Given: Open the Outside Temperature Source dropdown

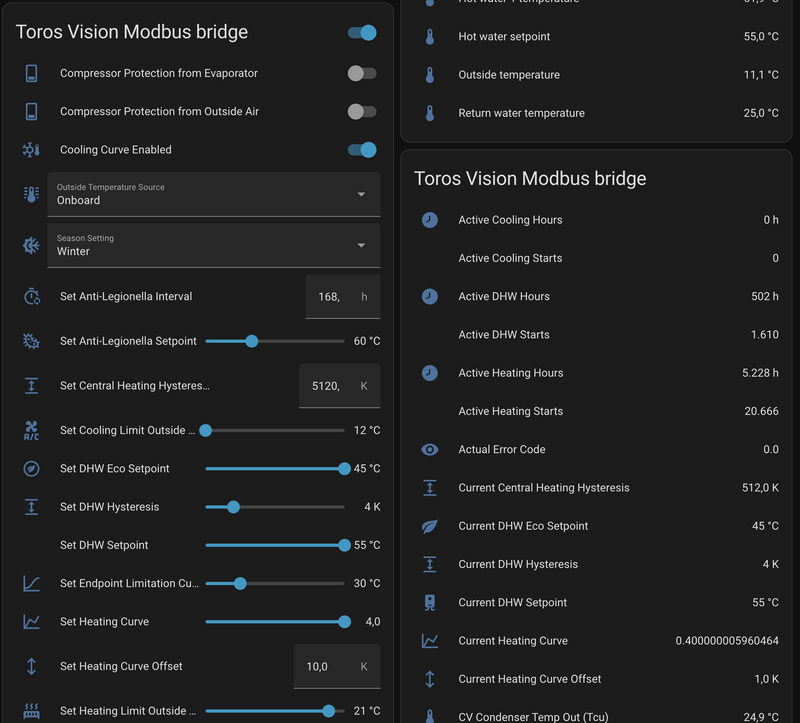Looking at the screenshot, I should pos(213,194).
